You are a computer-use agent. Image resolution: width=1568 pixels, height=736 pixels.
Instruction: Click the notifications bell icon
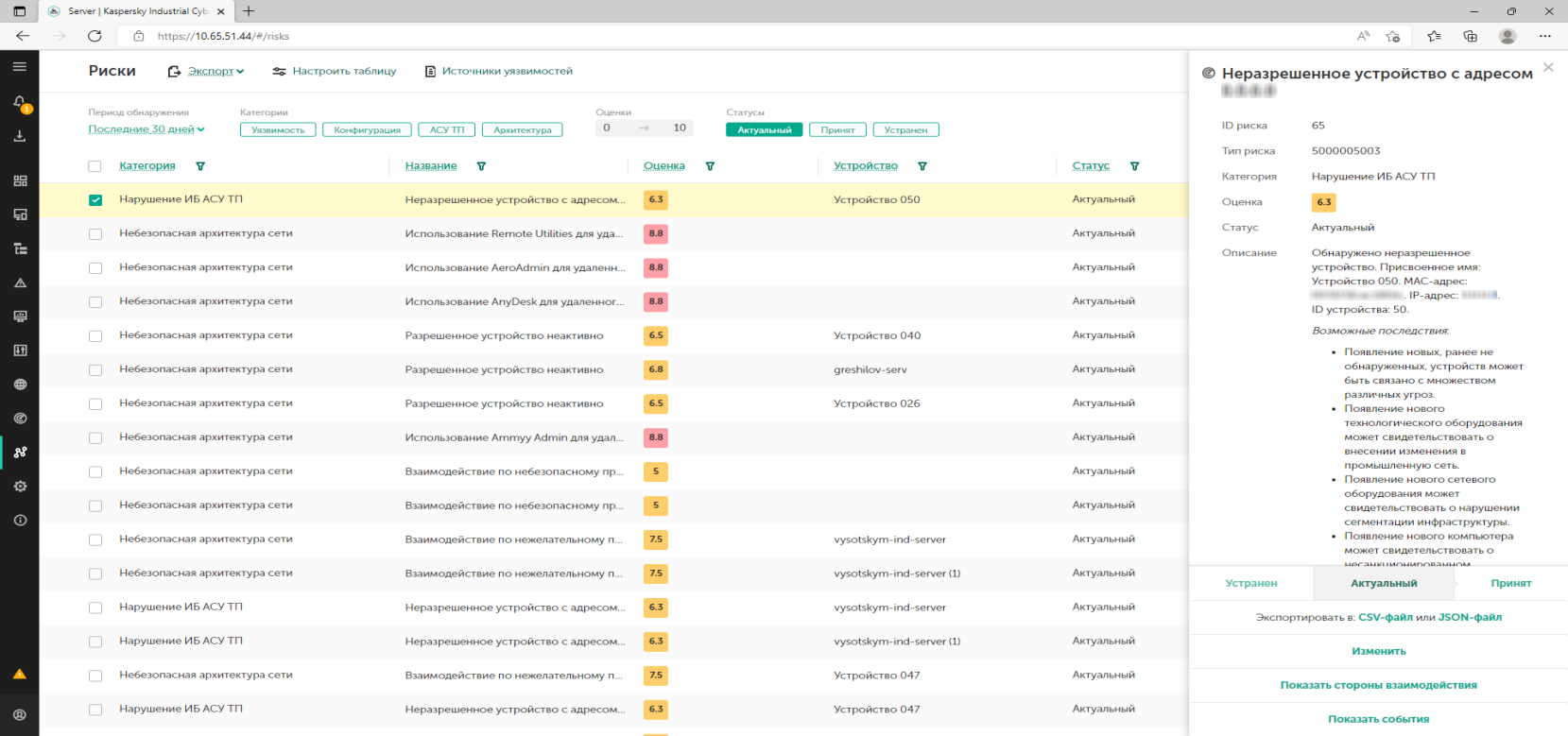(x=19, y=102)
